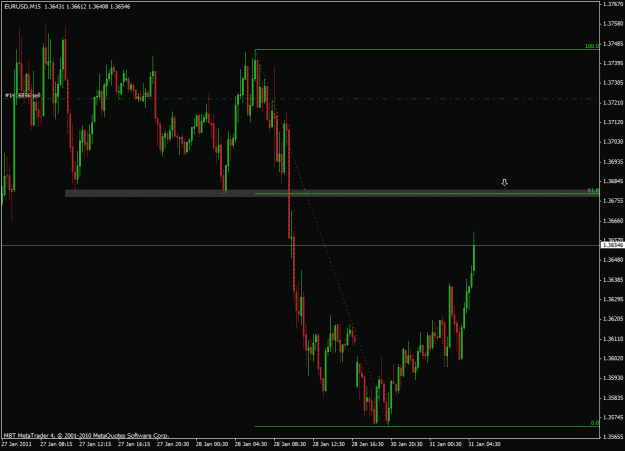
Task: Click the 27 Jan 08:15 time label
Action: (x=56, y=444)
